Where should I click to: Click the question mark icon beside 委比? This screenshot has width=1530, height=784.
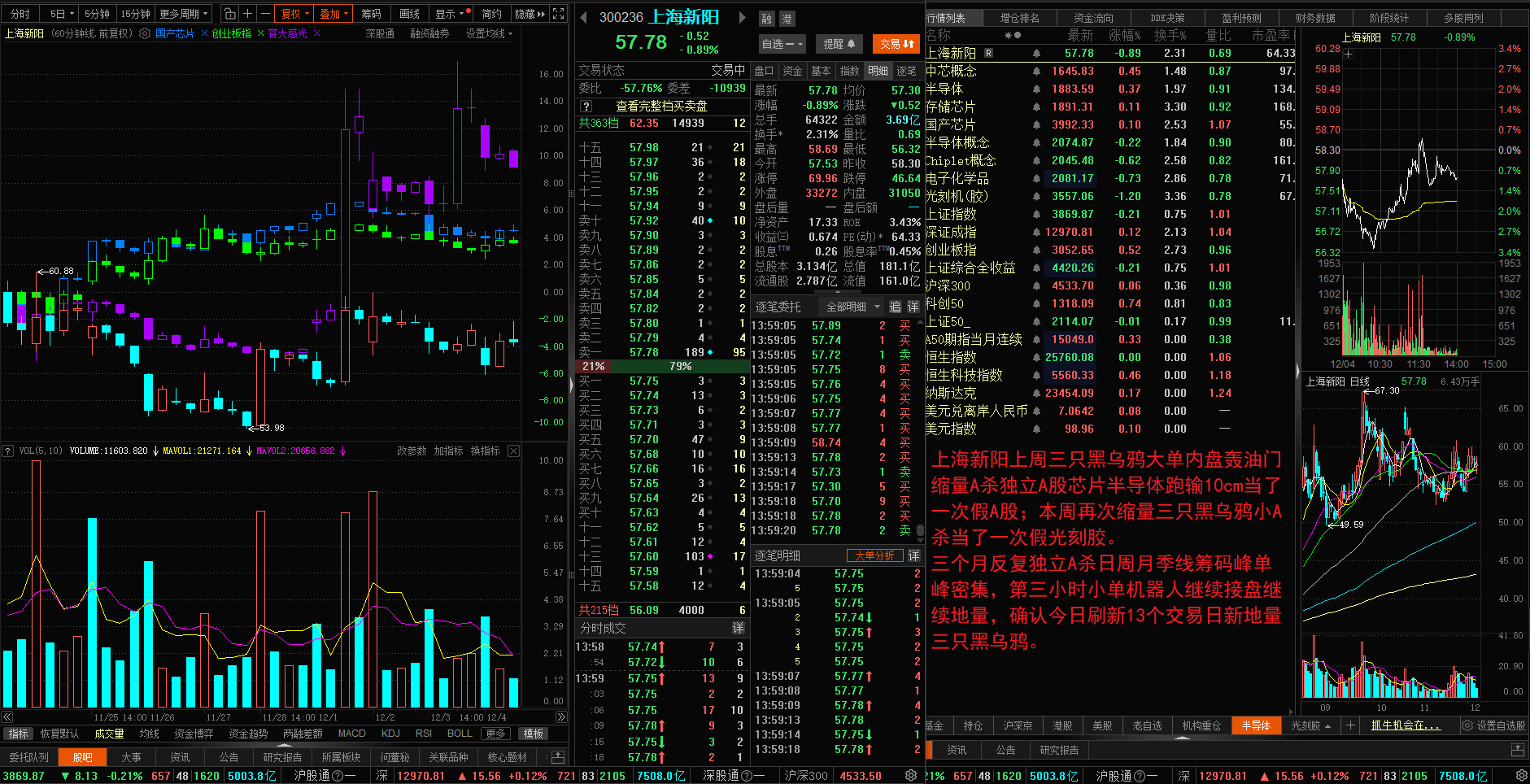click(x=585, y=107)
